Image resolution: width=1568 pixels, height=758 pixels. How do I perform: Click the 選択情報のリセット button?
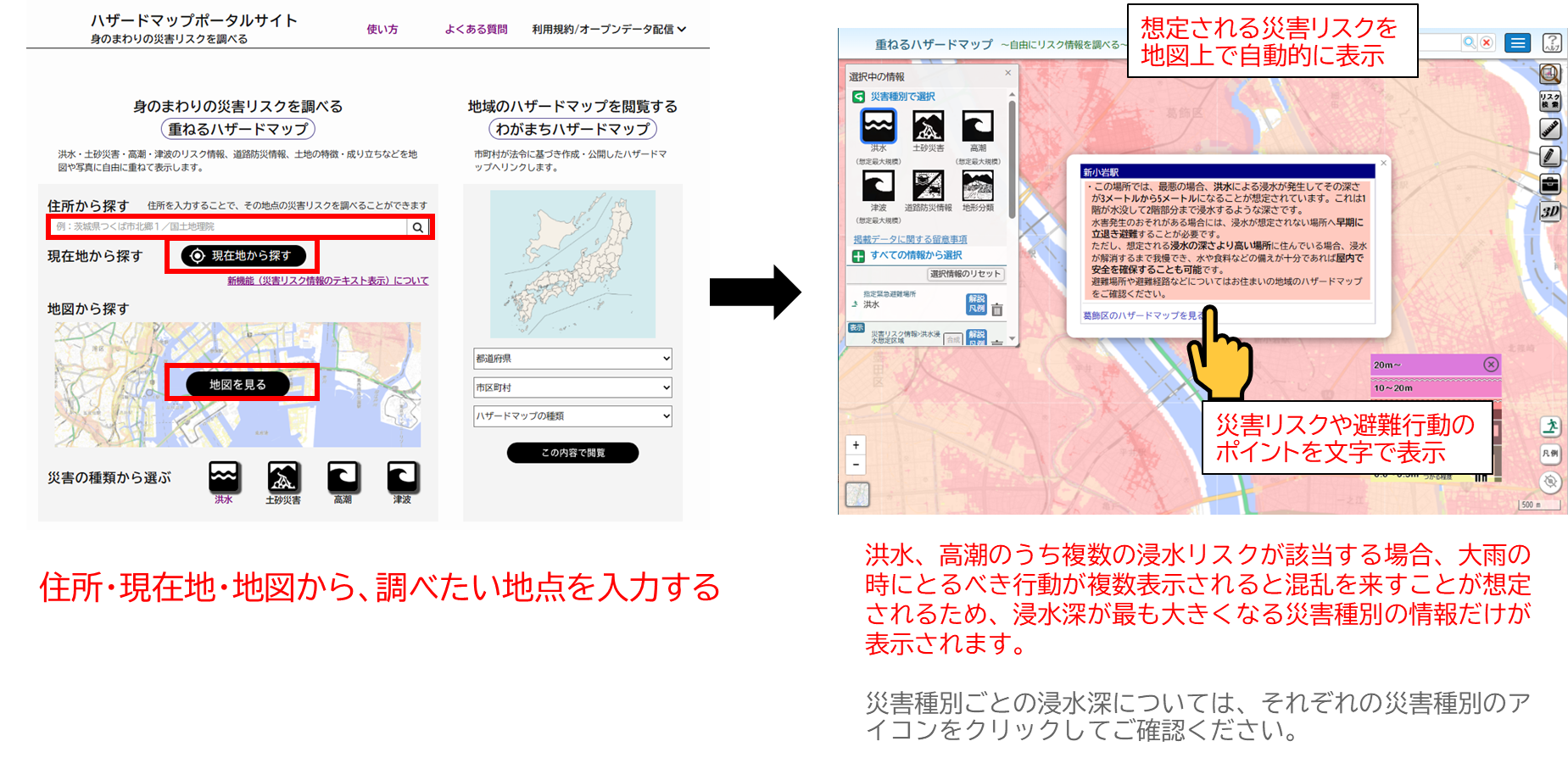[965, 274]
